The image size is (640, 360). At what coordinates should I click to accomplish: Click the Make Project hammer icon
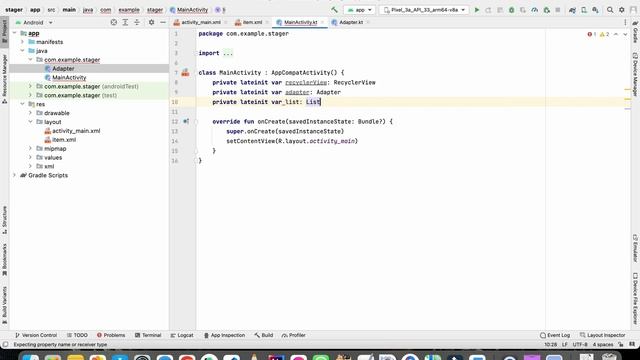[334, 10]
